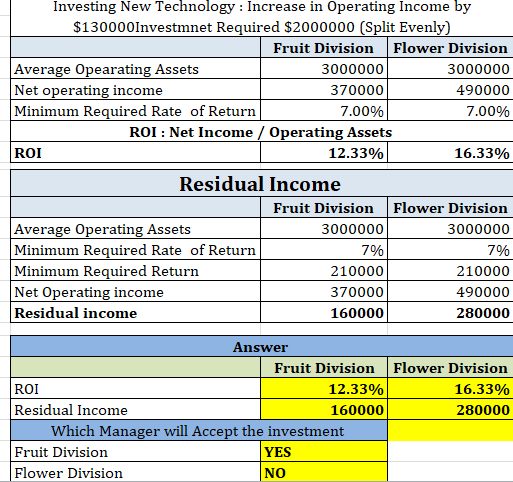Select 370000 in the Residual Income table
The height and width of the screenshot is (482, 513).
click(x=324, y=292)
